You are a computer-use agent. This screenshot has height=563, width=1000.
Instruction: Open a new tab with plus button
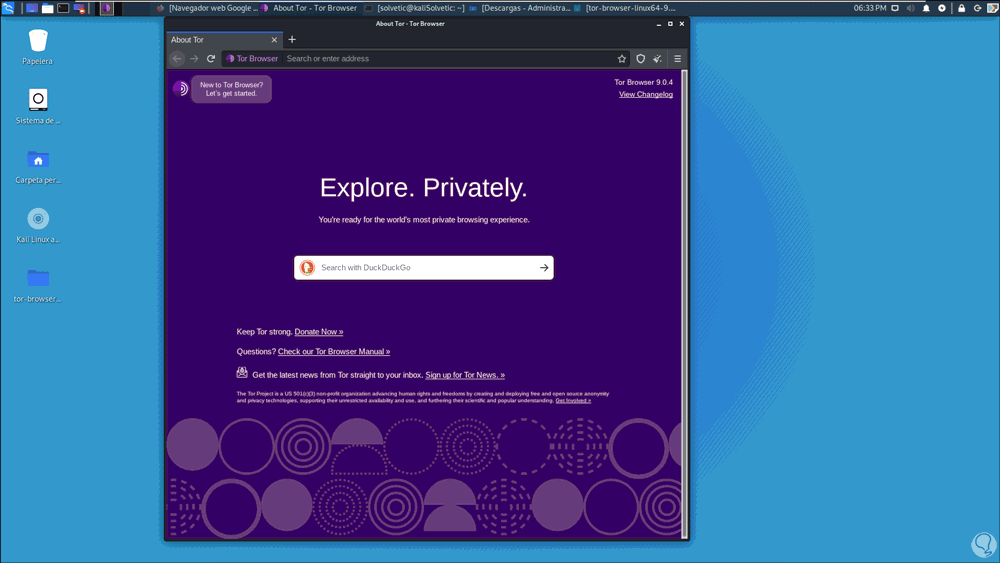click(292, 40)
